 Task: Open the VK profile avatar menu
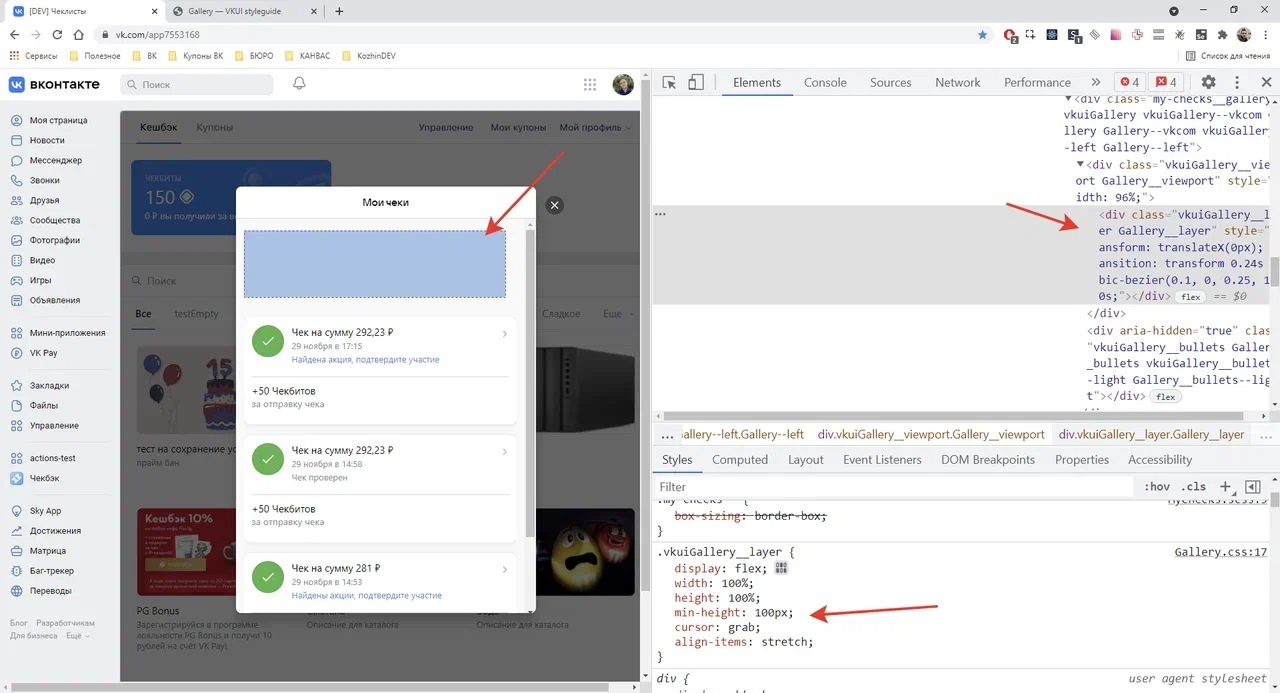tap(623, 85)
